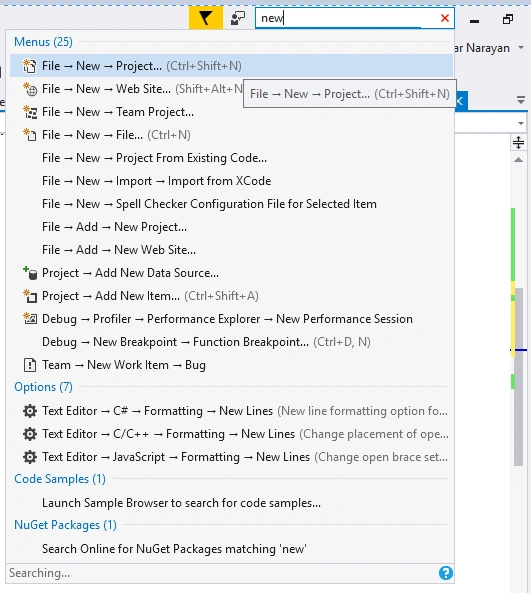Click the editor vertical scrollbar thumb
The height and width of the screenshot is (593, 531).
(x=519, y=377)
